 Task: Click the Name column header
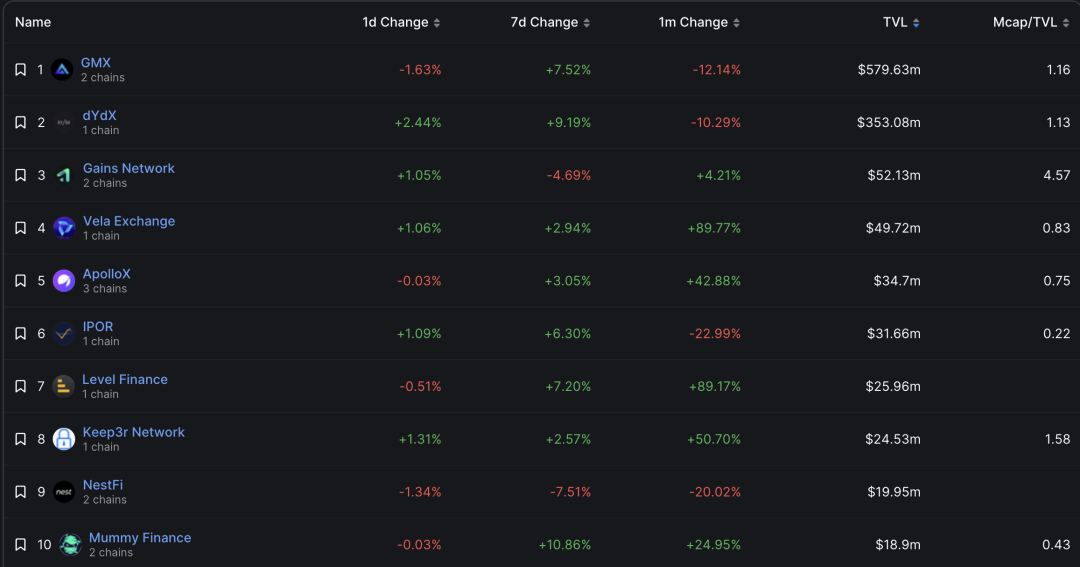click(33, 22)
